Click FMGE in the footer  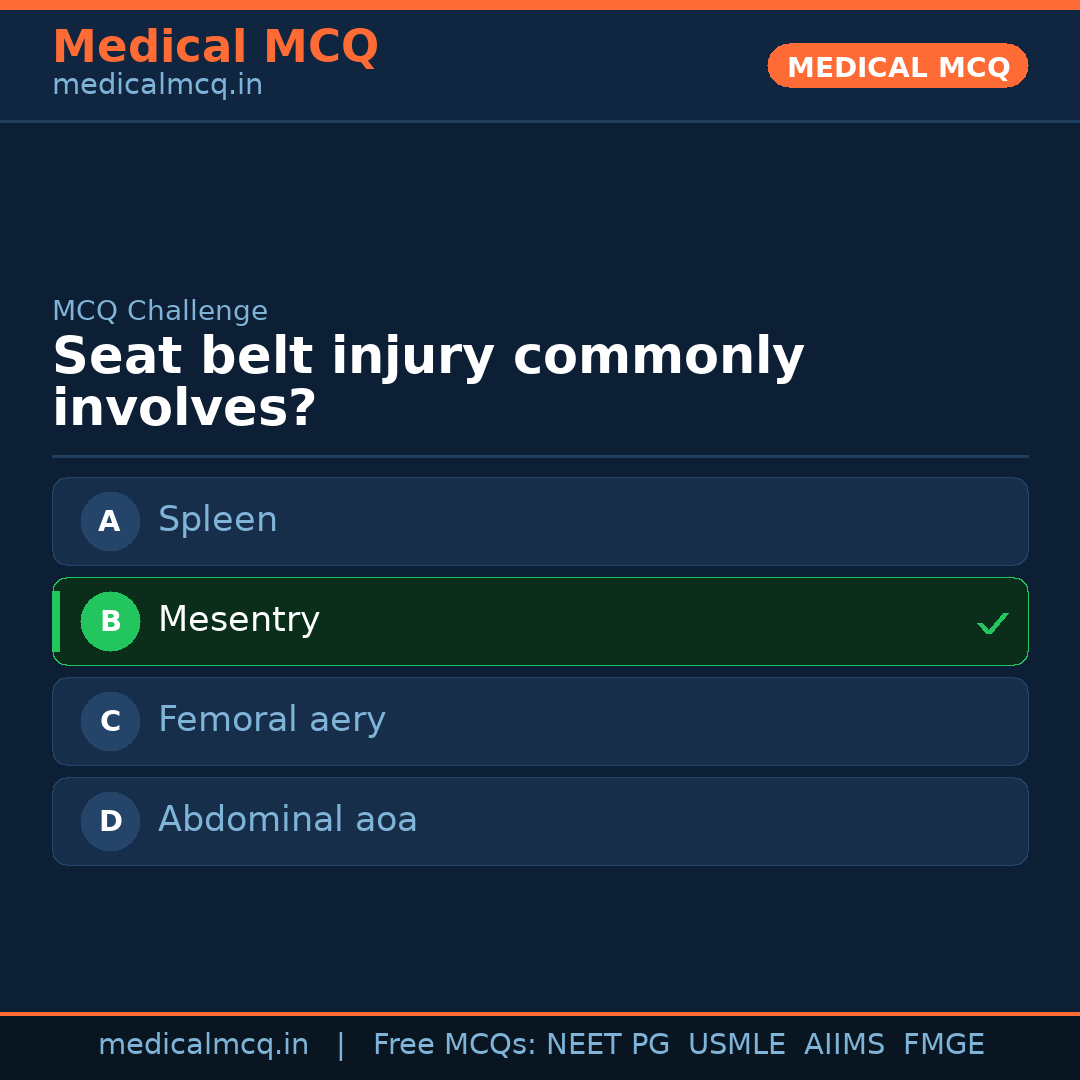pos(943,1045)
